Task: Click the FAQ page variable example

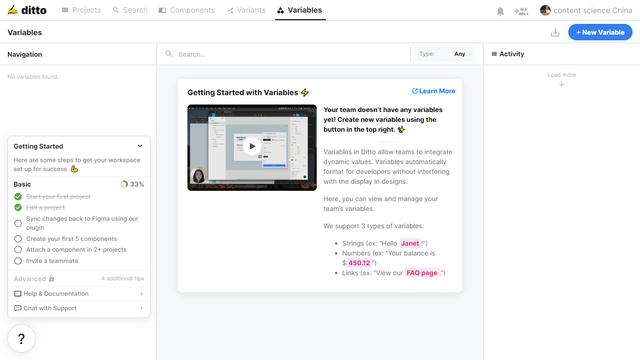Action: tap(422, 273)
